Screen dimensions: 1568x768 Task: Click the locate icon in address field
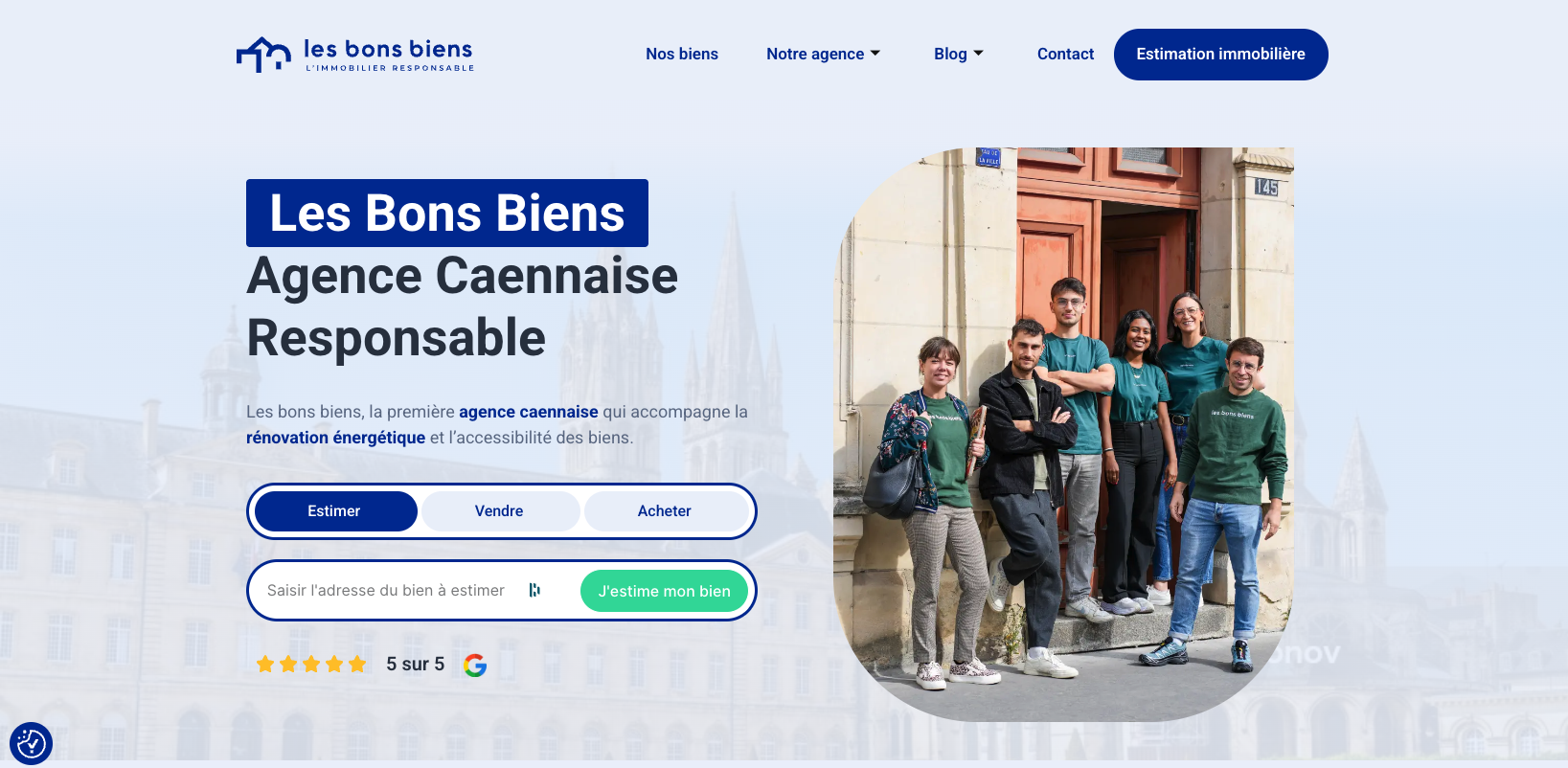[x=534, y=590]
